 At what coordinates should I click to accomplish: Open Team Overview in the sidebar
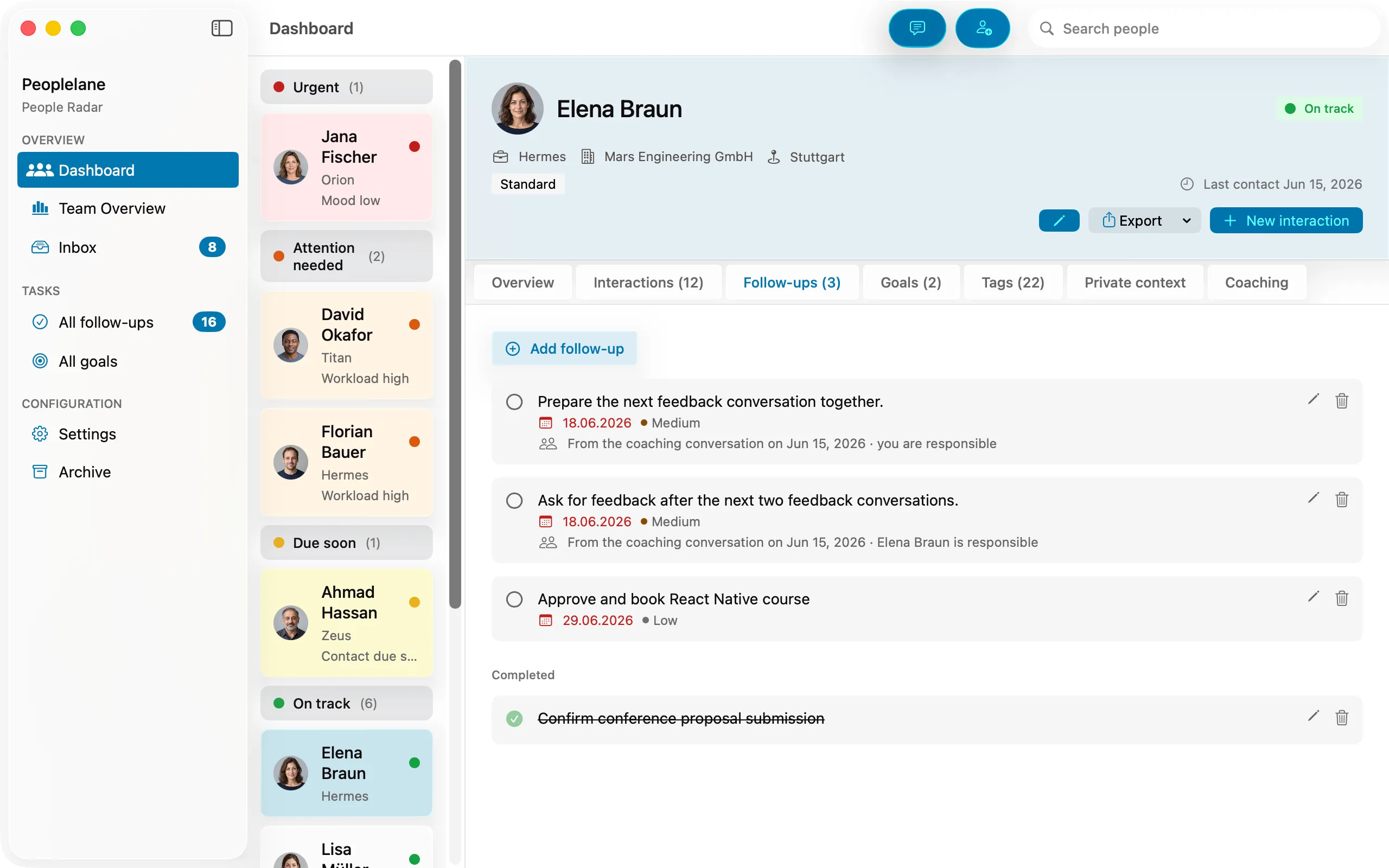click(128, 208)
